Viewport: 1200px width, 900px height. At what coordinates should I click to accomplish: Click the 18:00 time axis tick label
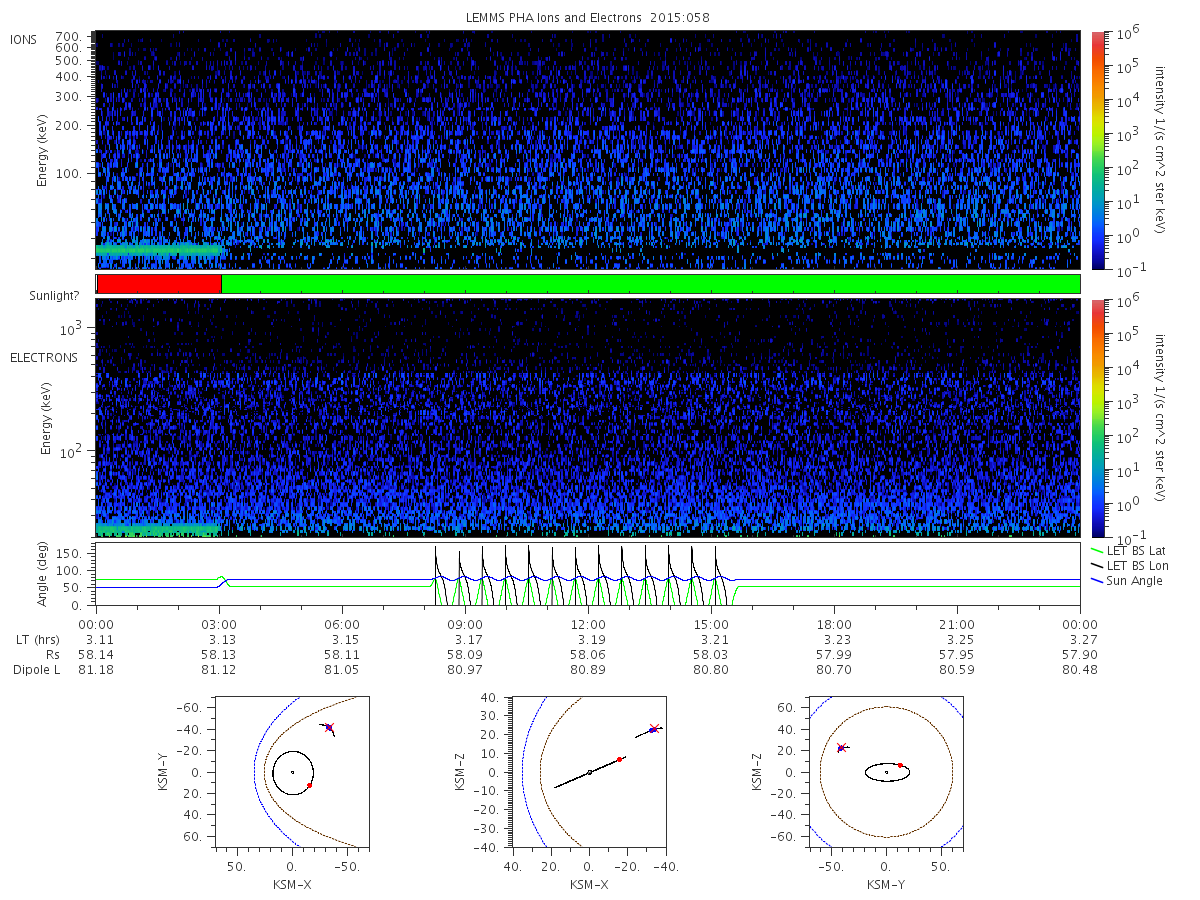(834, 622)
